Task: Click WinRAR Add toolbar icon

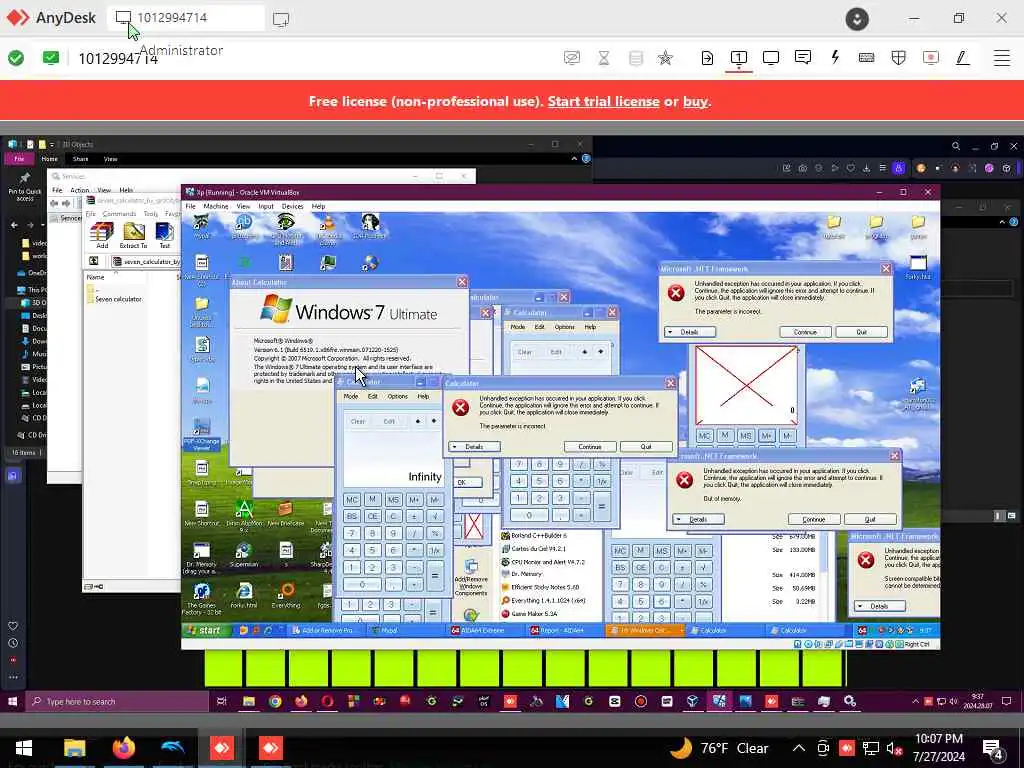Action: pos(102,235)
